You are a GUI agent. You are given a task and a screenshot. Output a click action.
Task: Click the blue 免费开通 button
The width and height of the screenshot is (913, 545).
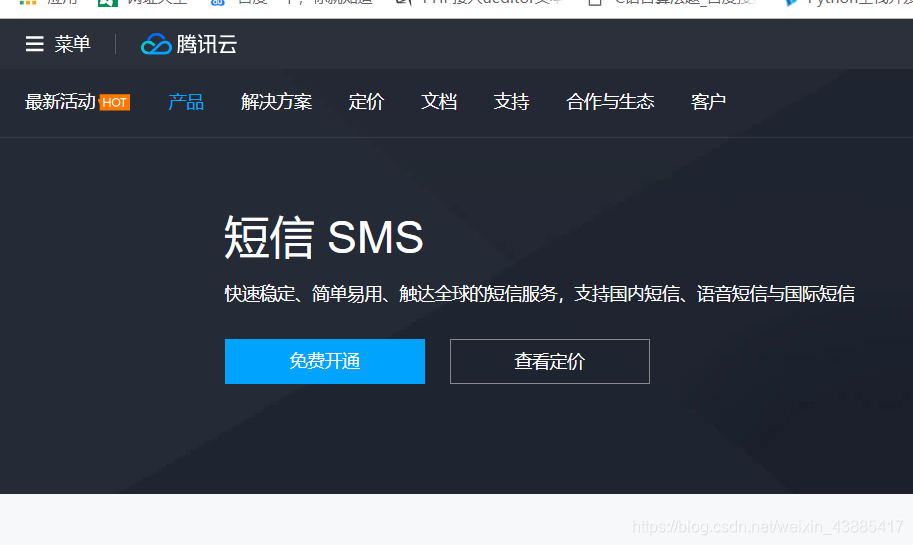[x=325, y=362]
